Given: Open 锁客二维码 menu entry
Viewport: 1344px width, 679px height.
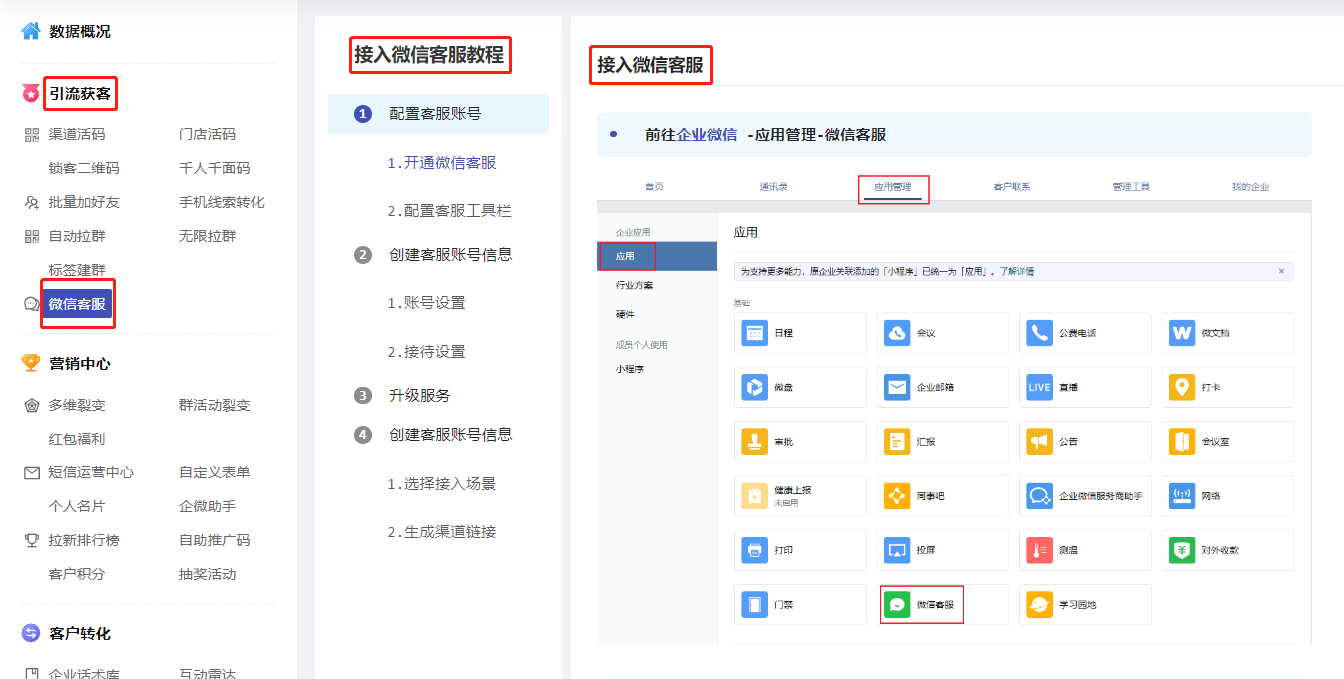Looking at the screenshot, I should [84, 168].
